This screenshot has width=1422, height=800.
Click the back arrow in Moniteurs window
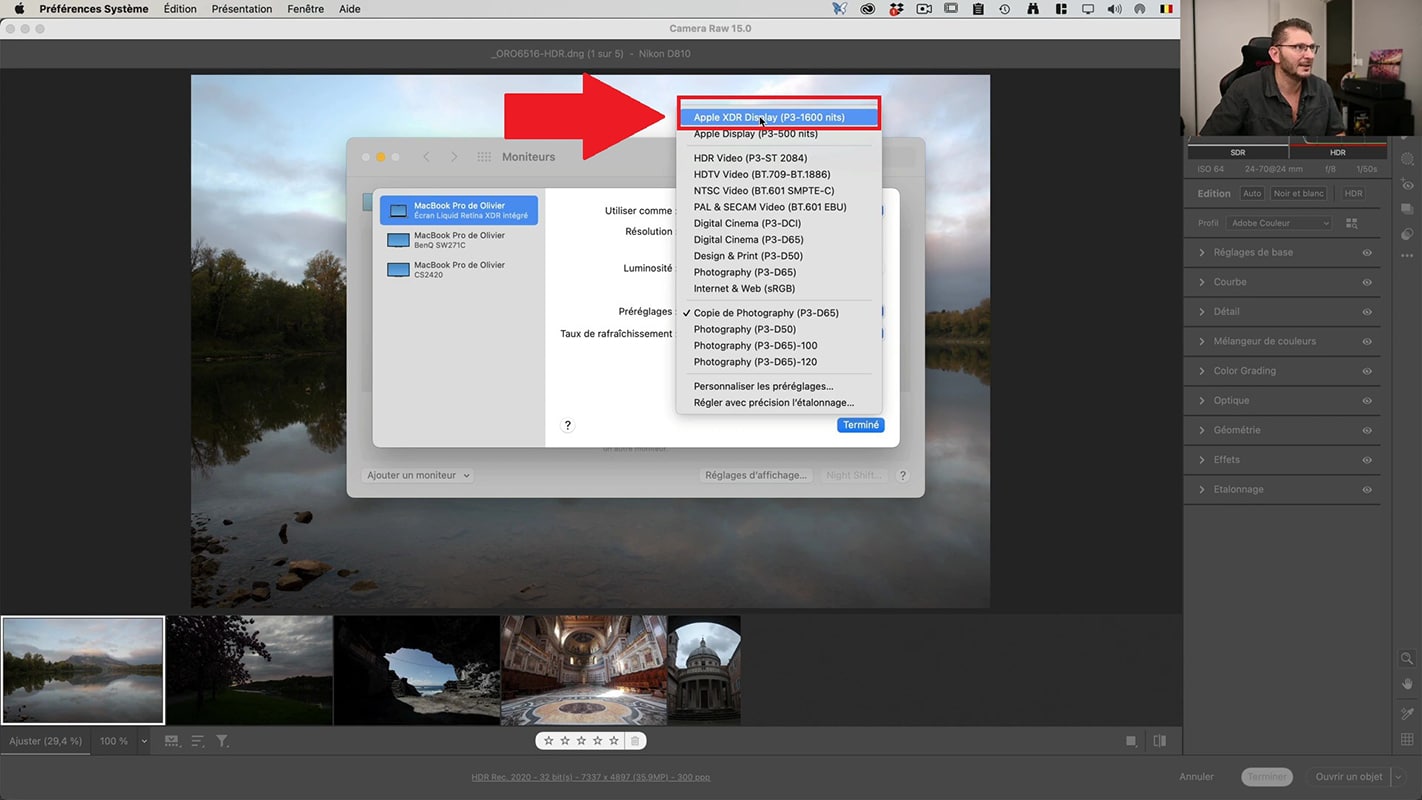click(x=426, y=157)
